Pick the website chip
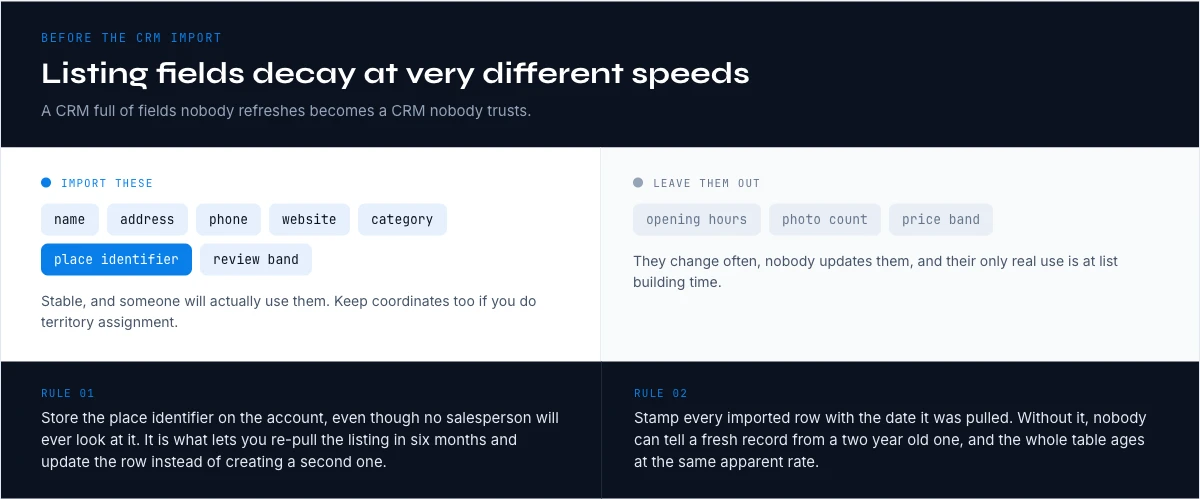Viewport: 1200px width, 499px height. tap(310, 220)
